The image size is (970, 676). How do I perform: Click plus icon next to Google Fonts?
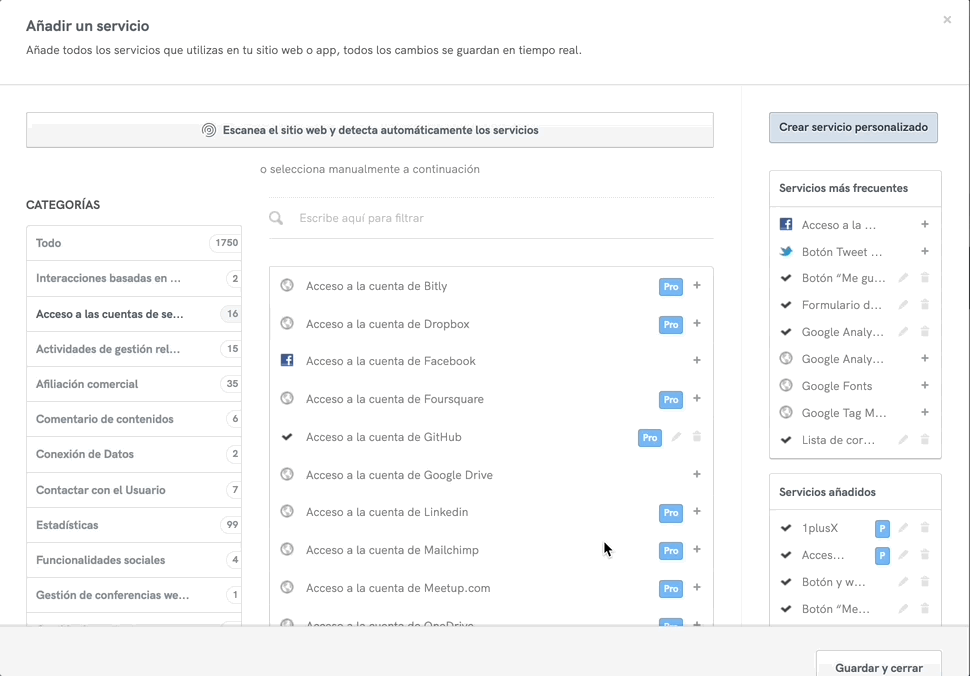click(x=925, y=386)
